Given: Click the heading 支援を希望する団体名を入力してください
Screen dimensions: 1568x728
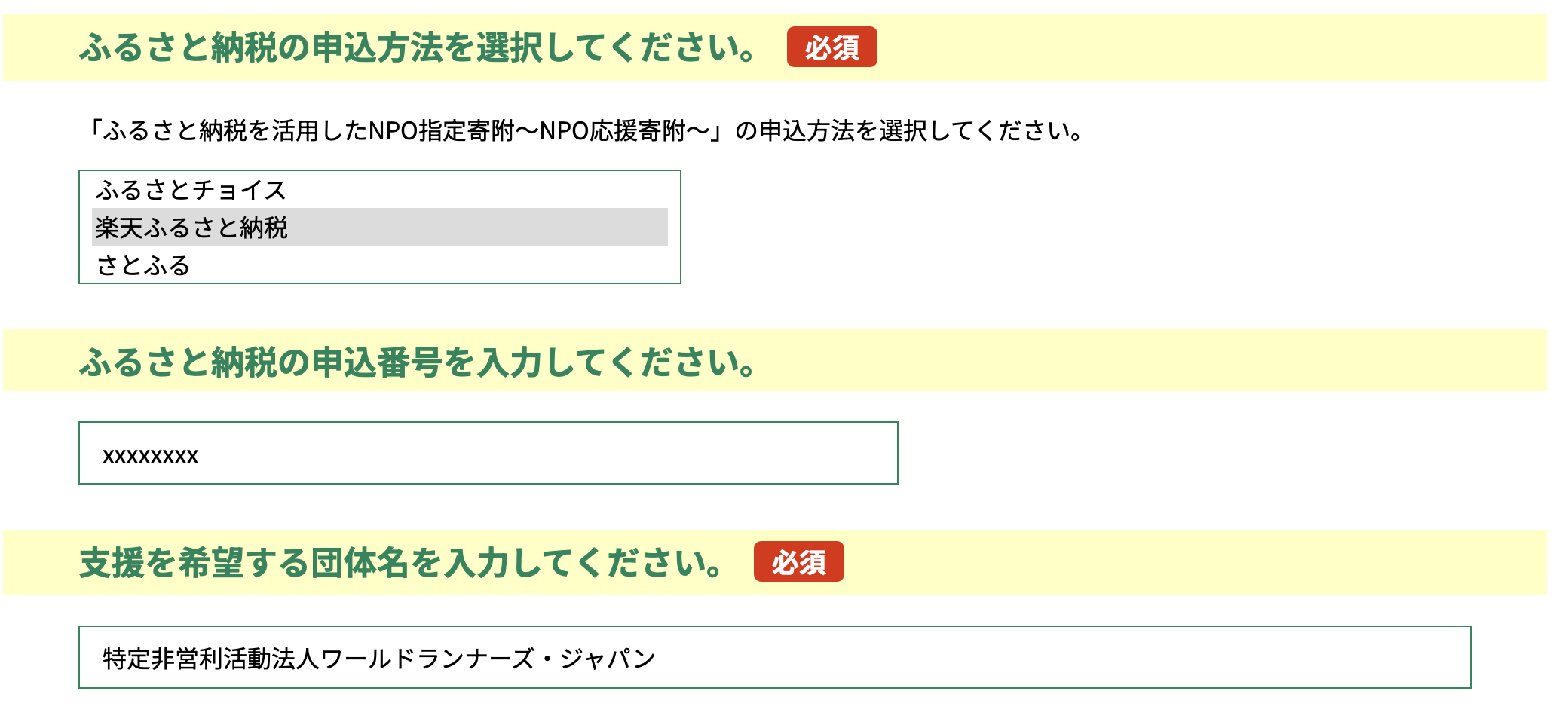Looking at the screenshot, I should [400, 563].
